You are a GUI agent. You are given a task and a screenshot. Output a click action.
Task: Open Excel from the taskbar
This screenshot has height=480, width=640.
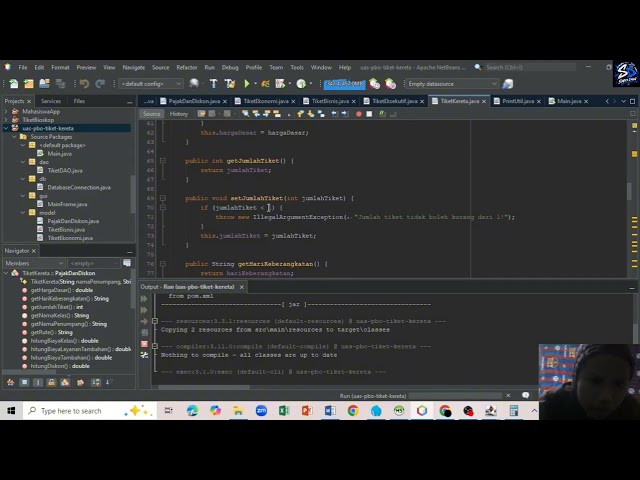tap(284, 411)
